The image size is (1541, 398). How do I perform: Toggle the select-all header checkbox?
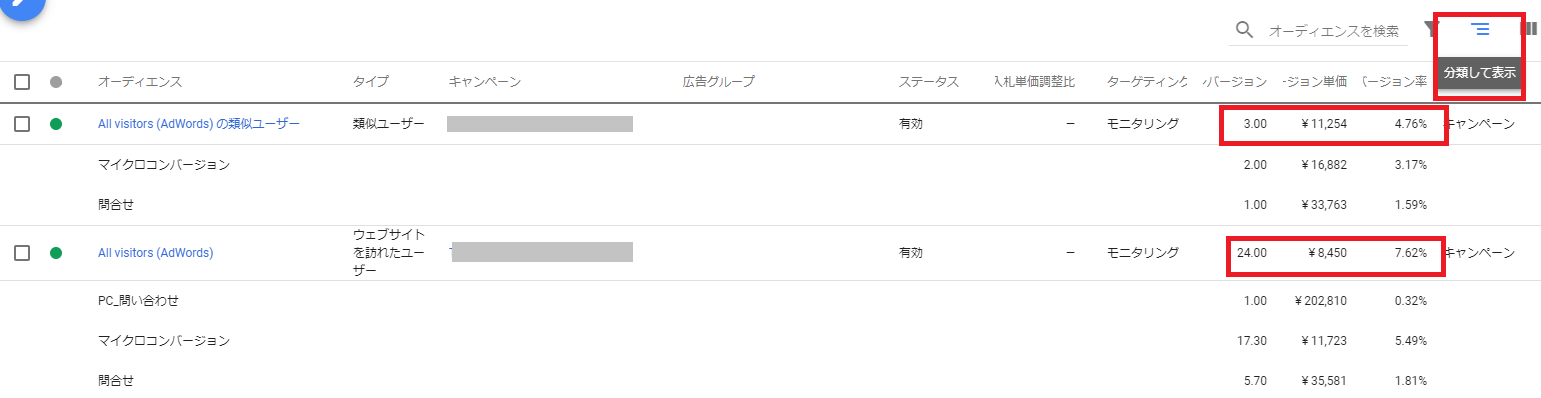[22, 82]
